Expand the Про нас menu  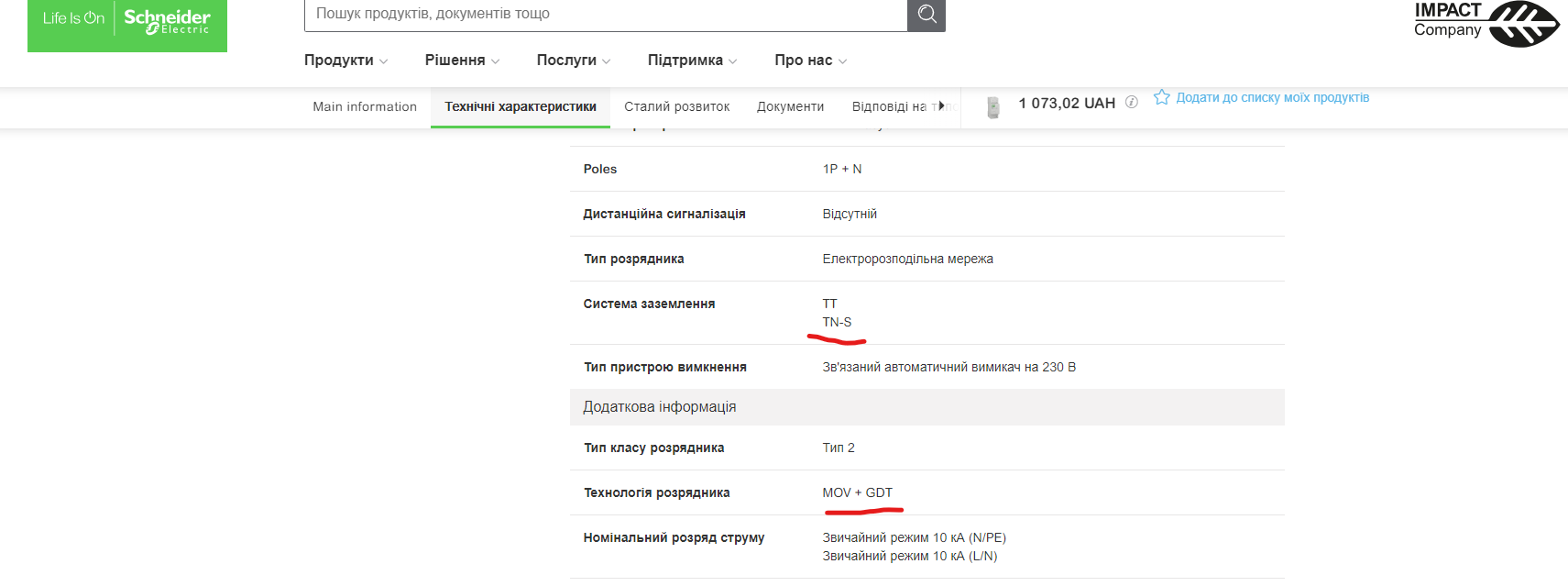[x=811, y=61]
